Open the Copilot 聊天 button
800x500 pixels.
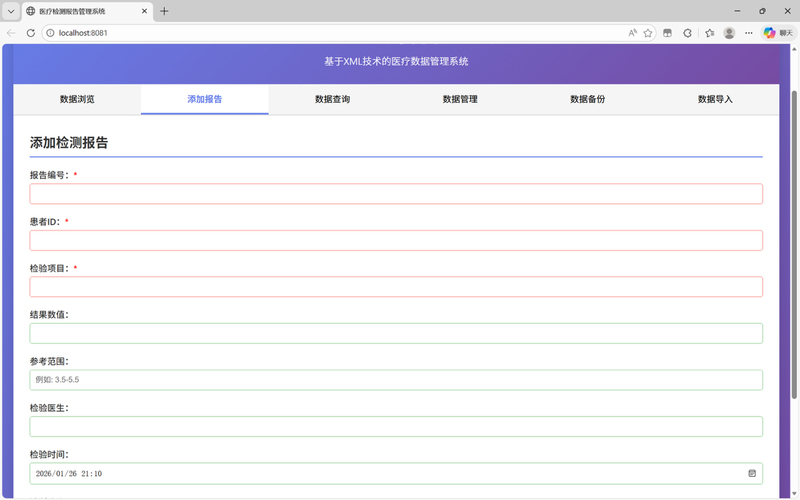[777, 33]
